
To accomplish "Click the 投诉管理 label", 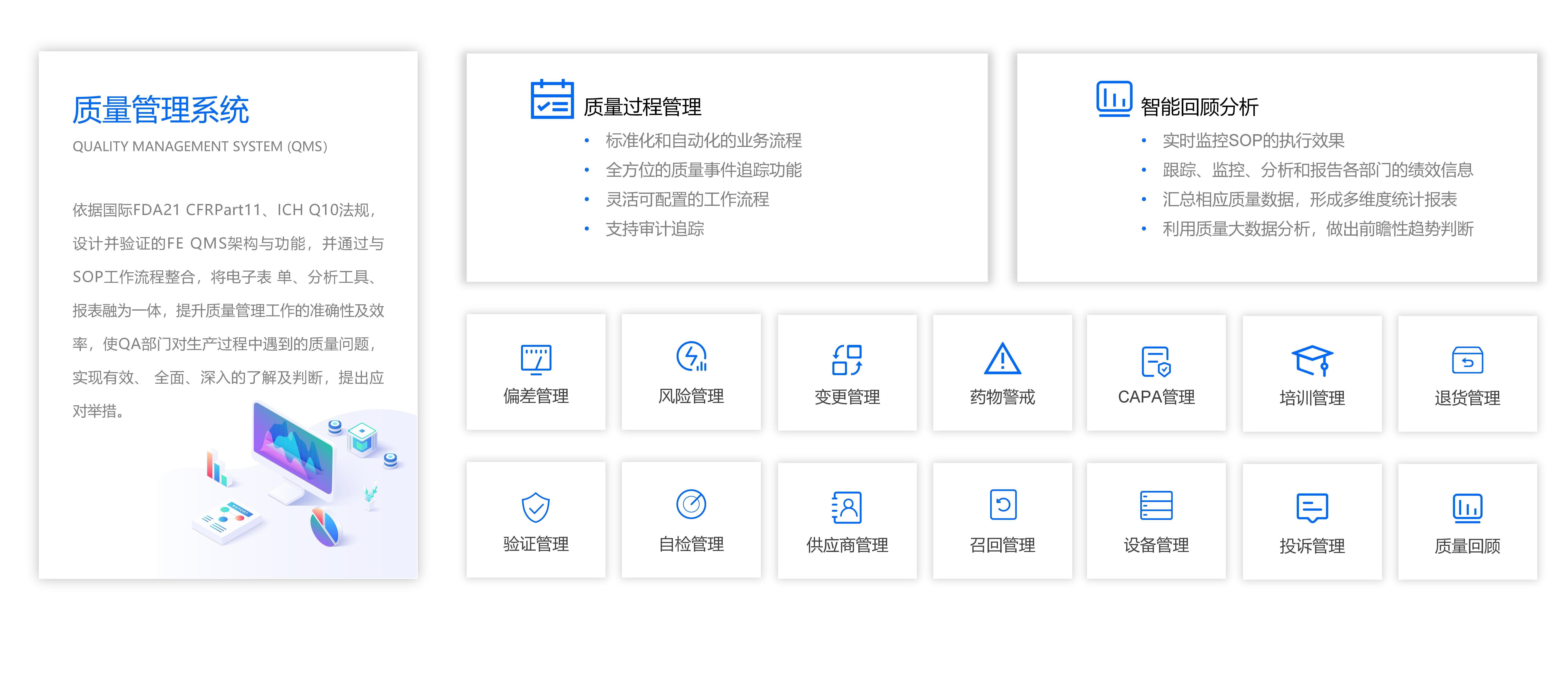I will [1312, 546].
